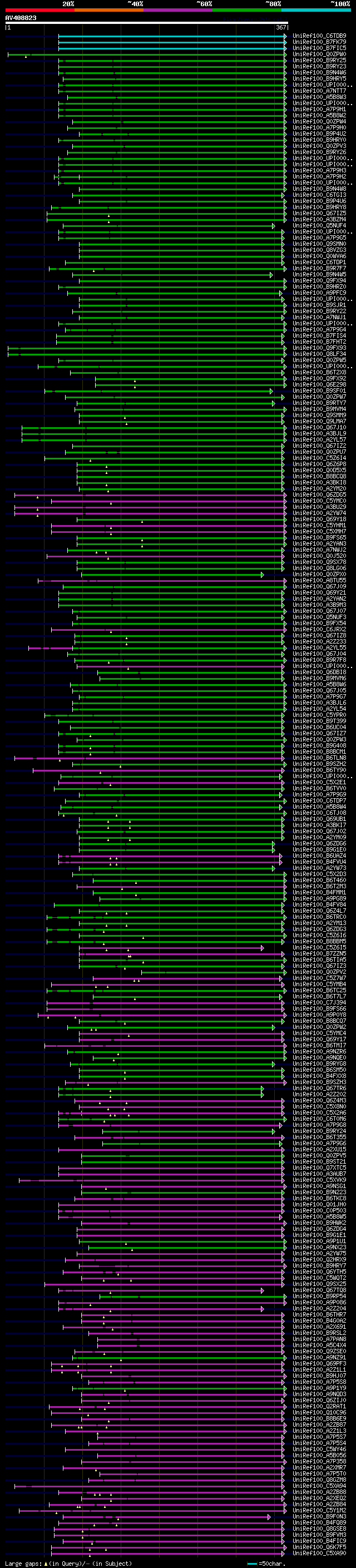Select hit label UniRef100_Q0ZPW4
This screenshot has width=356, height=1568.
click(319, 122)
